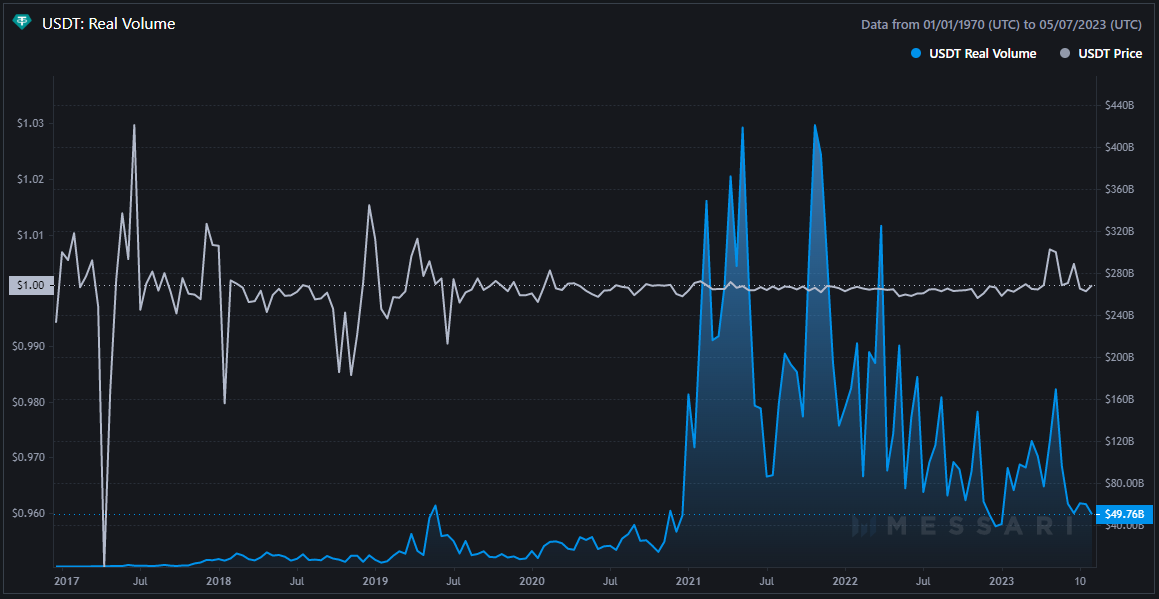Click the $200B volume axis label
The height and width of the screenshot is (599, 1159).
[x=1118, y=358]
